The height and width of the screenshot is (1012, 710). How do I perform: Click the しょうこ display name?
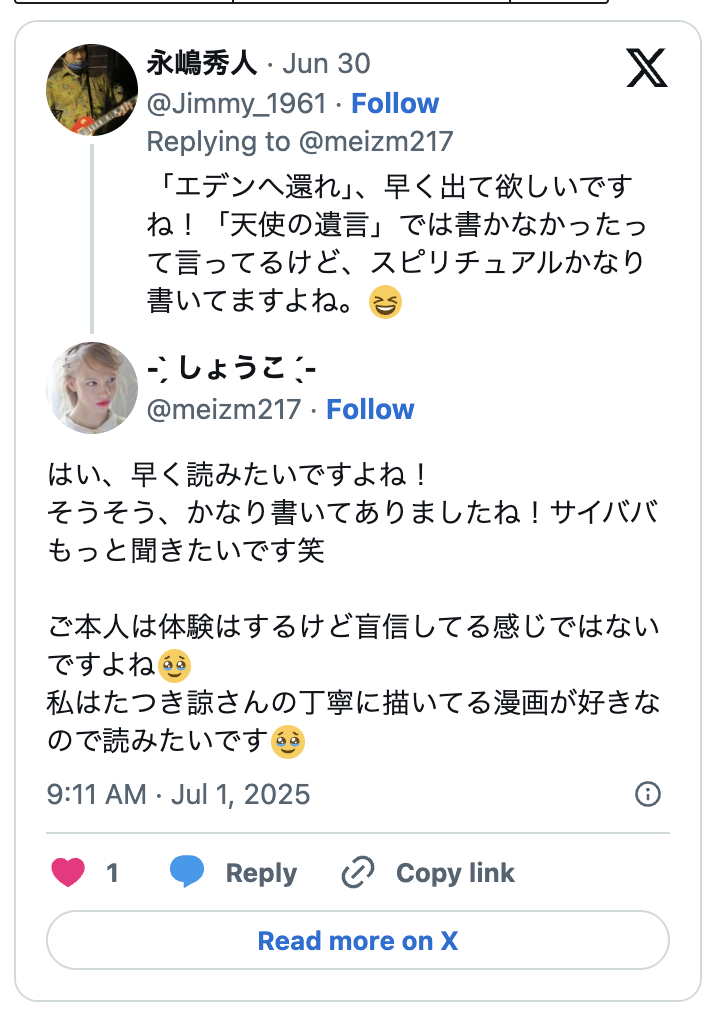232,370
